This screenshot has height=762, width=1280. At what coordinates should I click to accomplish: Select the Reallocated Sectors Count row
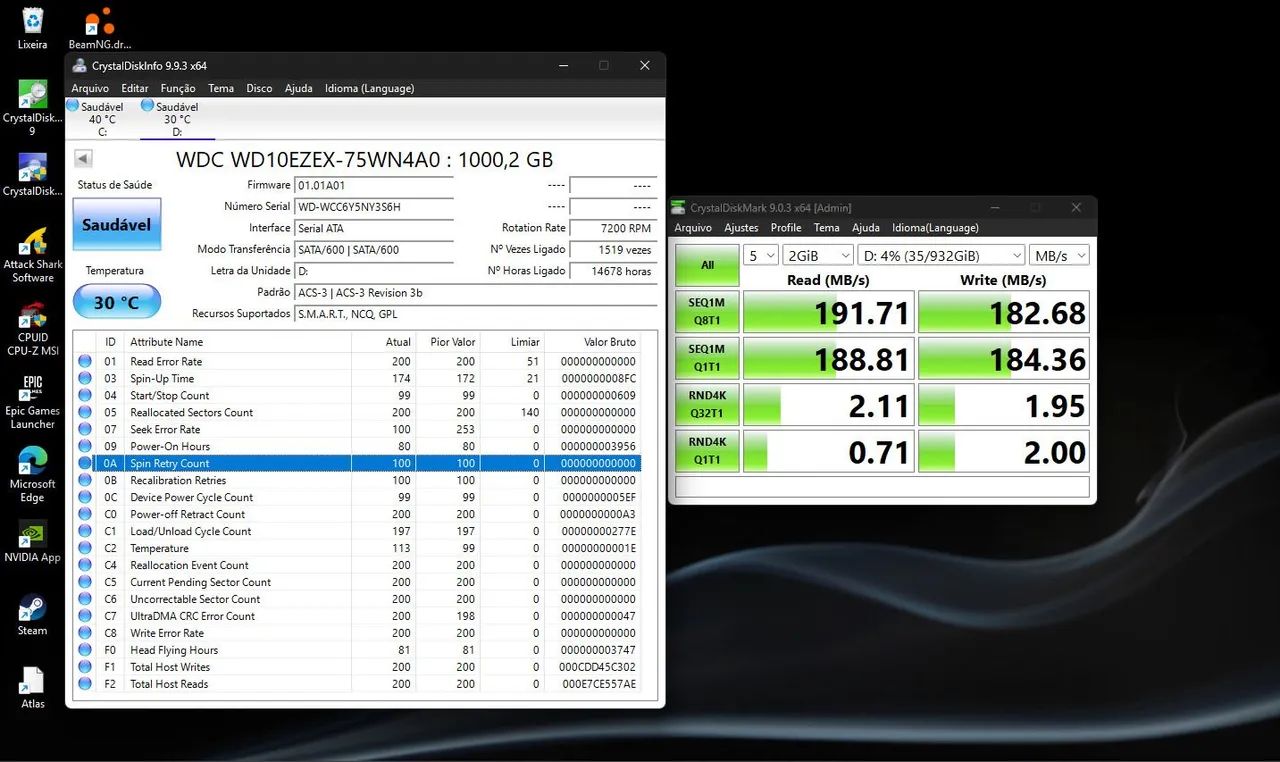(x=357, y=412)
